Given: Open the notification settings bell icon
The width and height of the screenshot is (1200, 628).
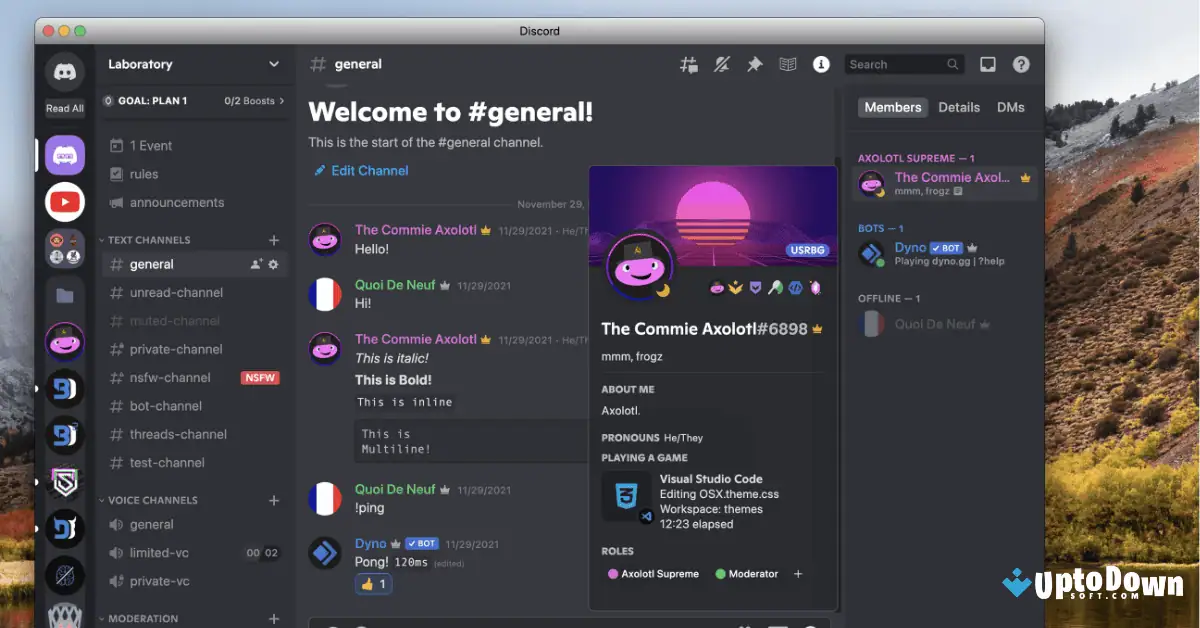Looking at the screenshot, I should tap(721, 63).
